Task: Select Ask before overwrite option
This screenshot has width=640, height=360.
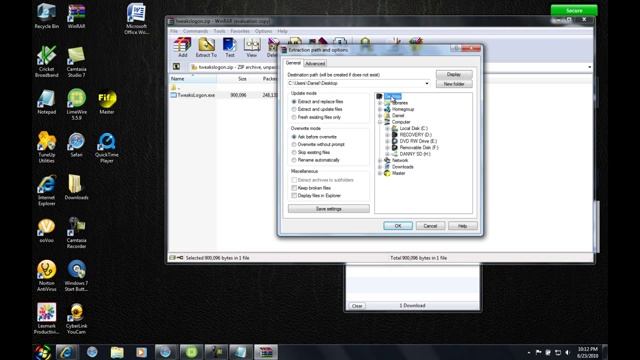Action: (314, 137)
